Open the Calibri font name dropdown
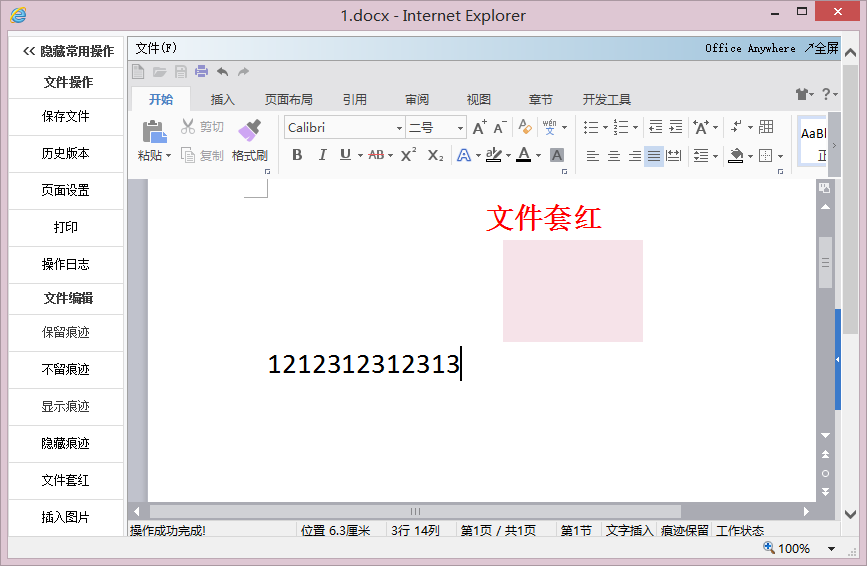The height and width of the screenshot is (566, 867). (x=399, y=128)
